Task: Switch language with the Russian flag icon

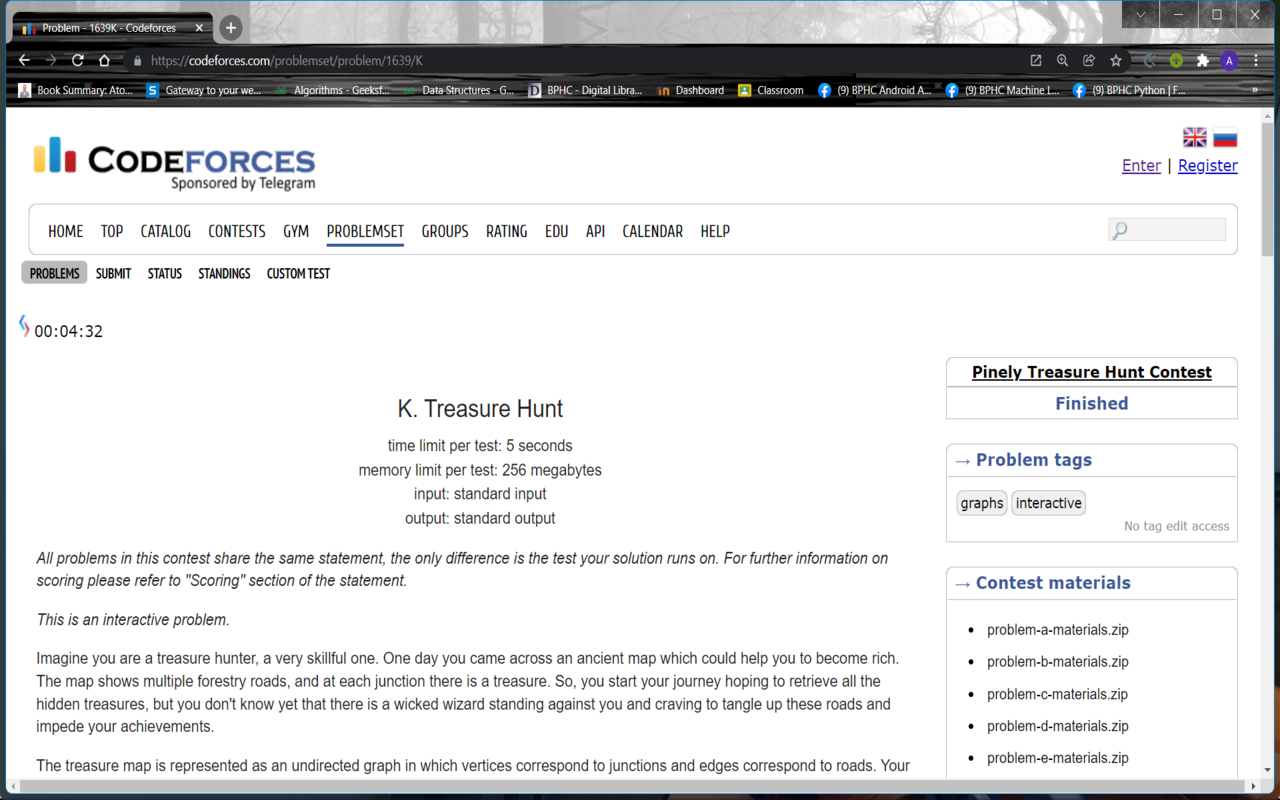Action: 1225,138
